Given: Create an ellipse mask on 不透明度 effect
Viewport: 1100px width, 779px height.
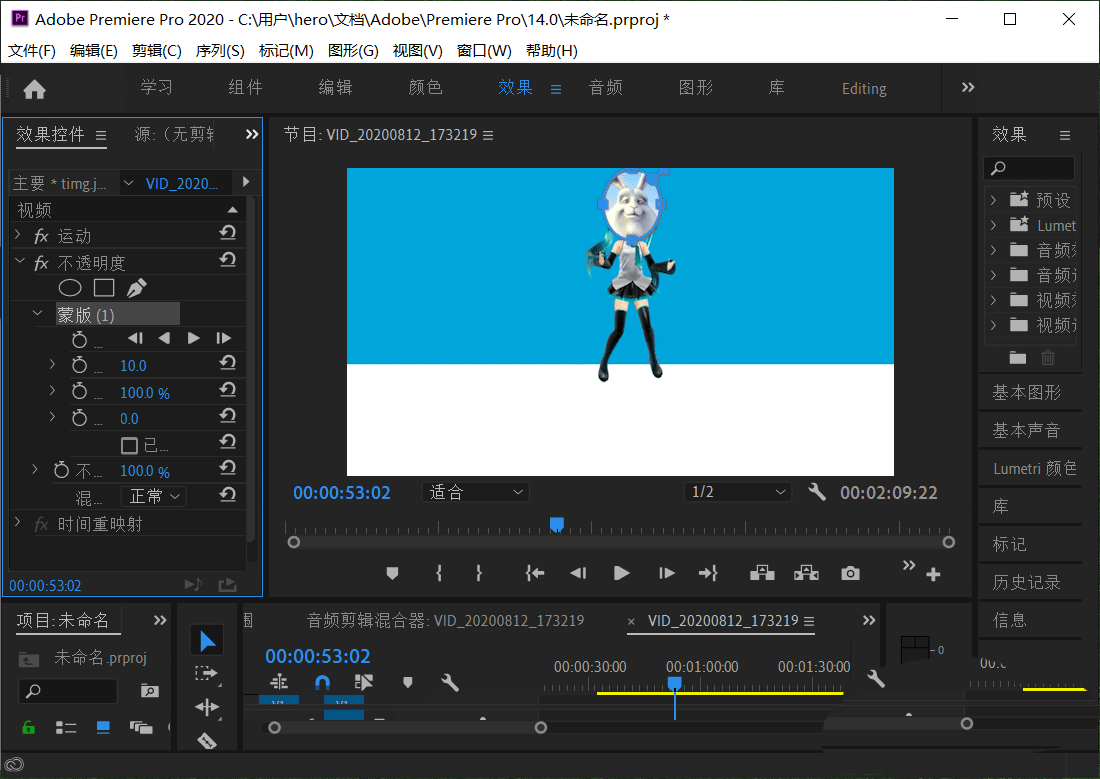Looking at the screenshot, I should click(x=70, y=287).
